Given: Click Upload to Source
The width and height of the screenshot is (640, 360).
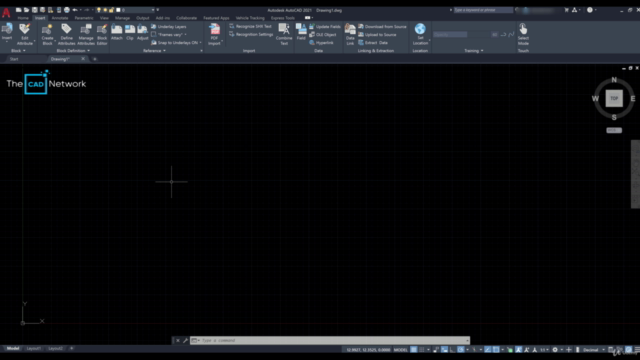Looking at the screenshot, I should (378, 35).
